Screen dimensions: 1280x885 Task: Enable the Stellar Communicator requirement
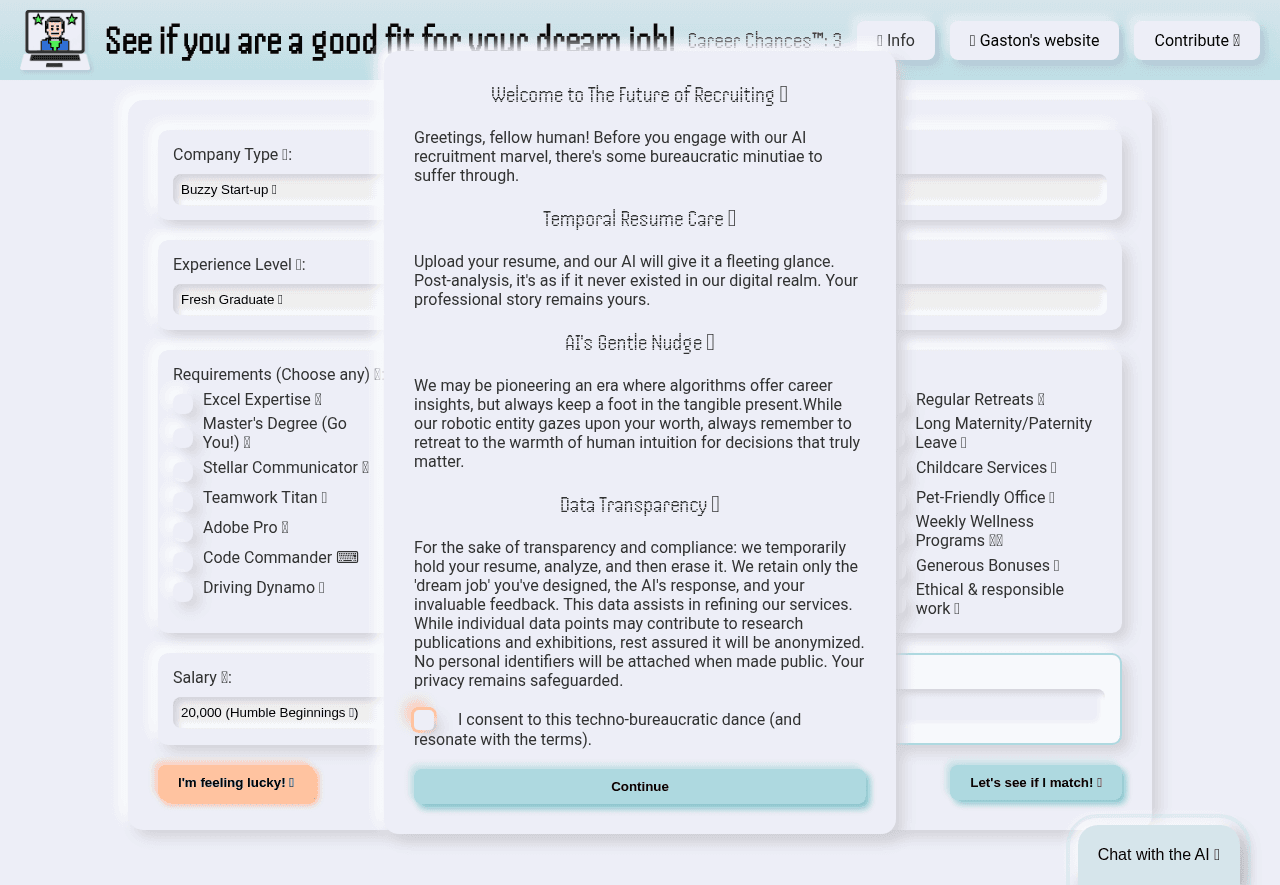[x=182, y=469]
